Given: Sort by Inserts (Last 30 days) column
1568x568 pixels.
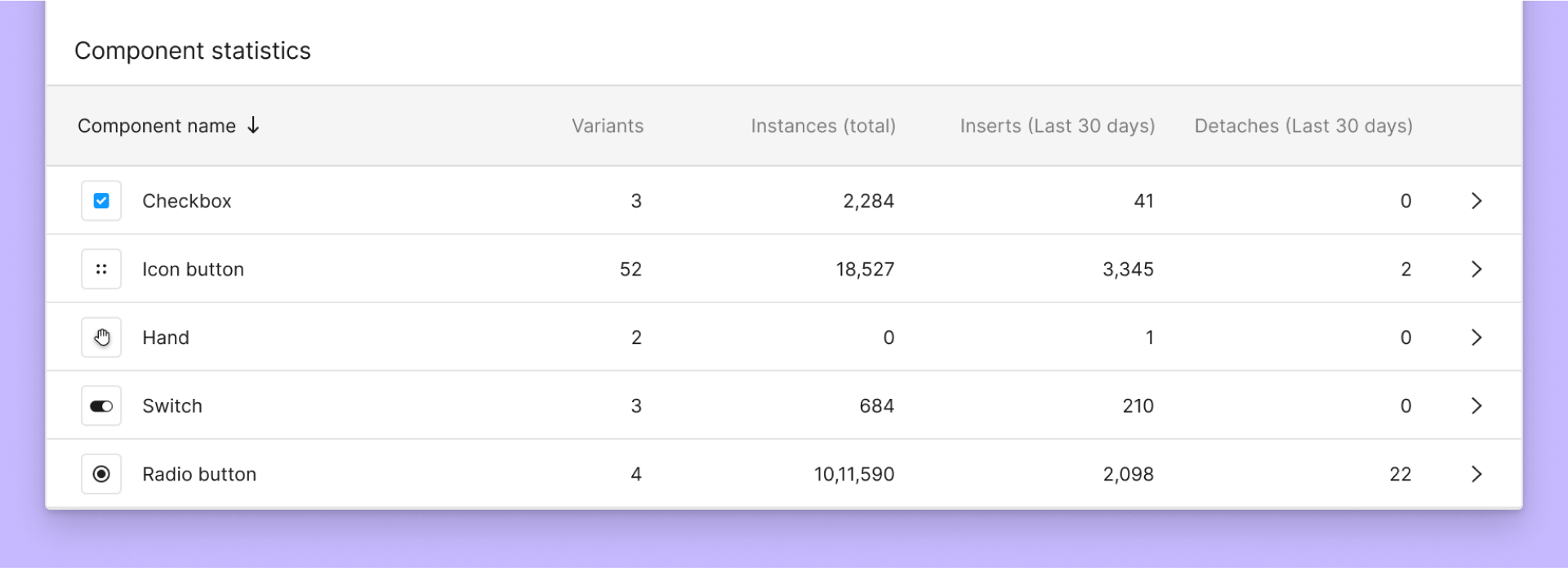Looking at the screenshot, I should coord(1057,126).
